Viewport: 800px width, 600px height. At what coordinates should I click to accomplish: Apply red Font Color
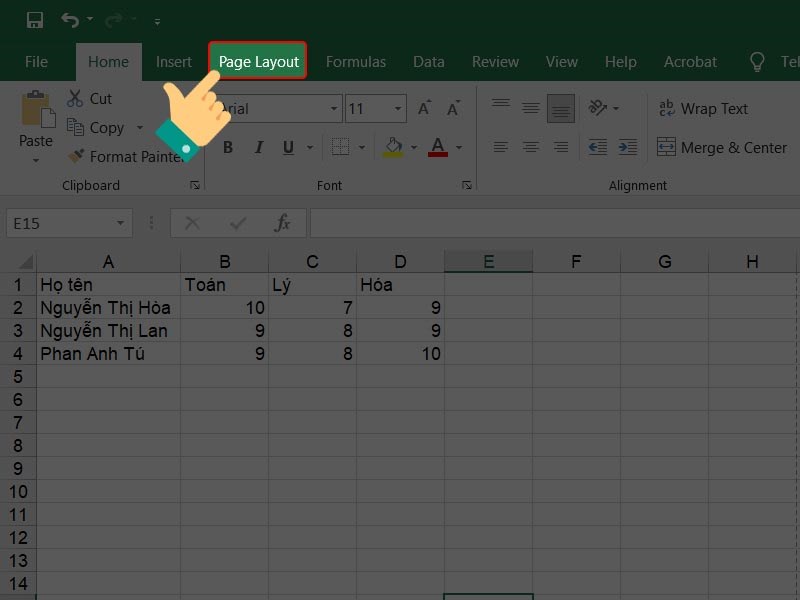tap(438, 147)
